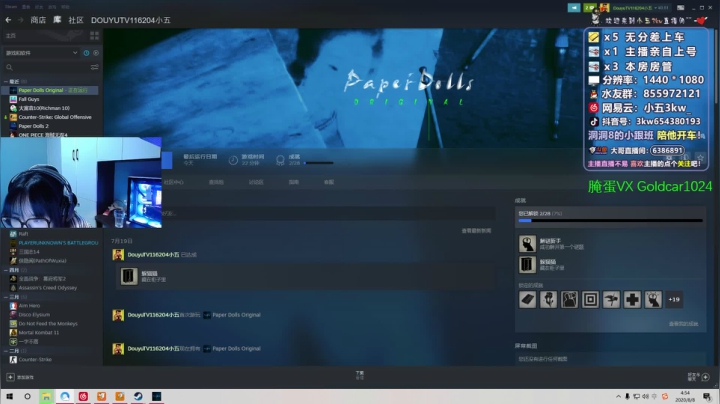The image size is (720, 404).
Task: Click the locked book achievement icon
Action: [528, 299]
